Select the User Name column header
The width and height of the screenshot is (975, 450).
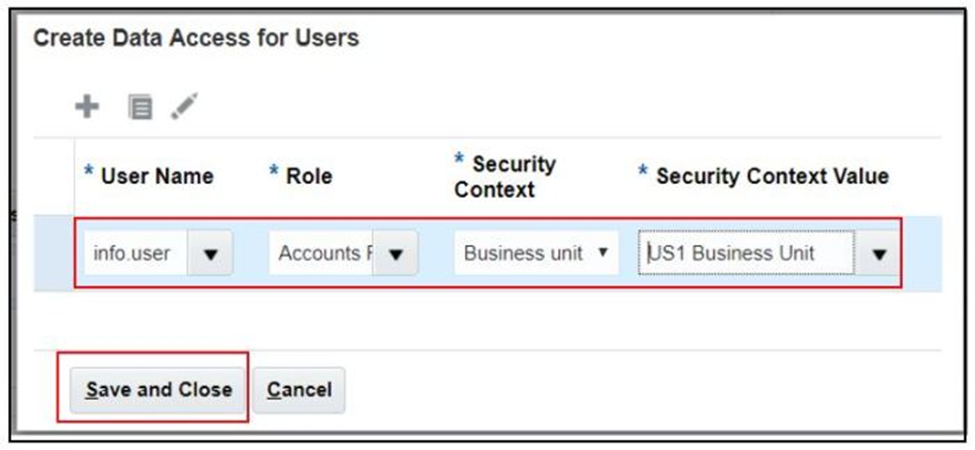click(x=157, y=176)
